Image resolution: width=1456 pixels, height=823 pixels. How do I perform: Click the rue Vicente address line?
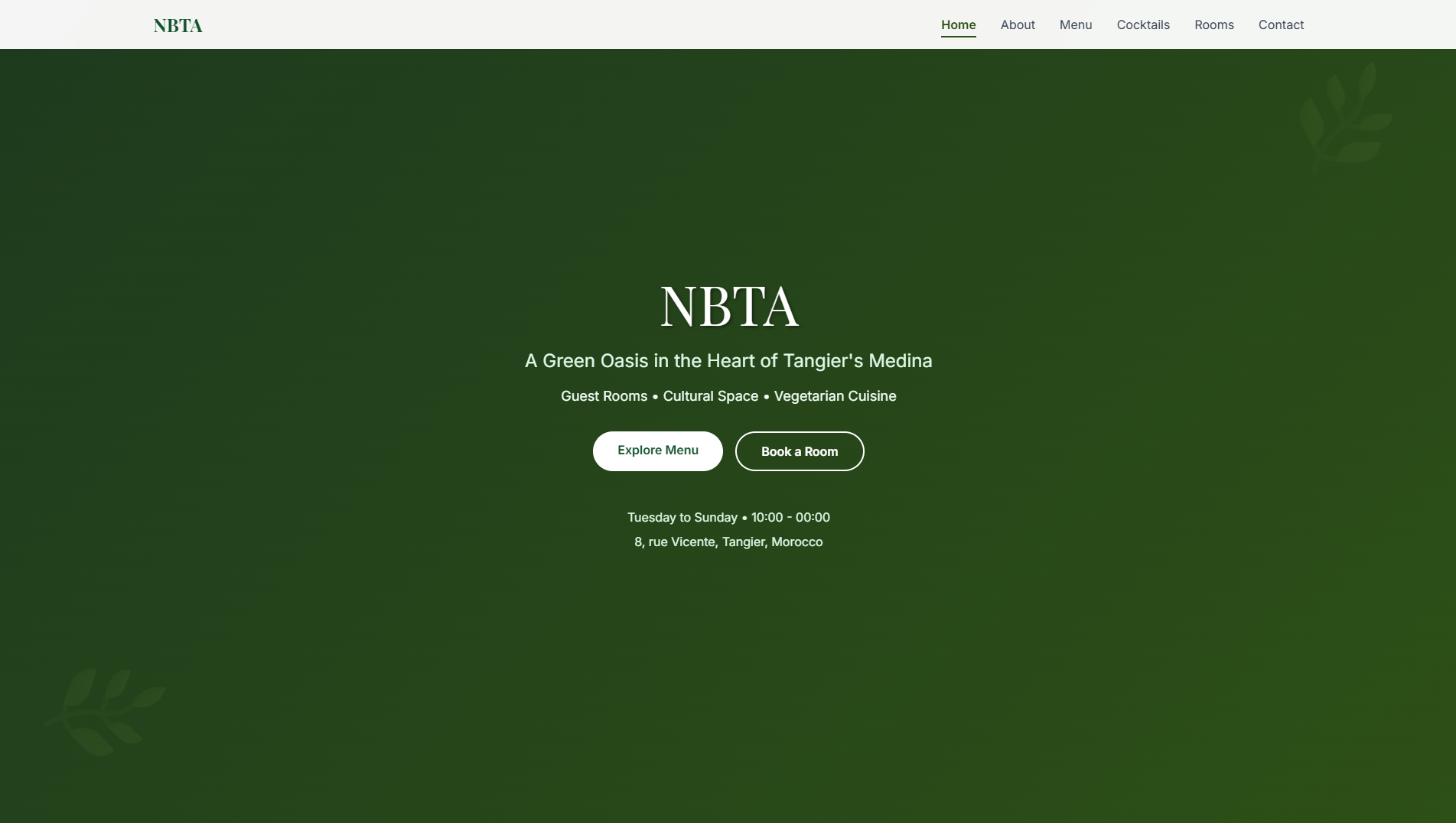[x=728, y=542]
